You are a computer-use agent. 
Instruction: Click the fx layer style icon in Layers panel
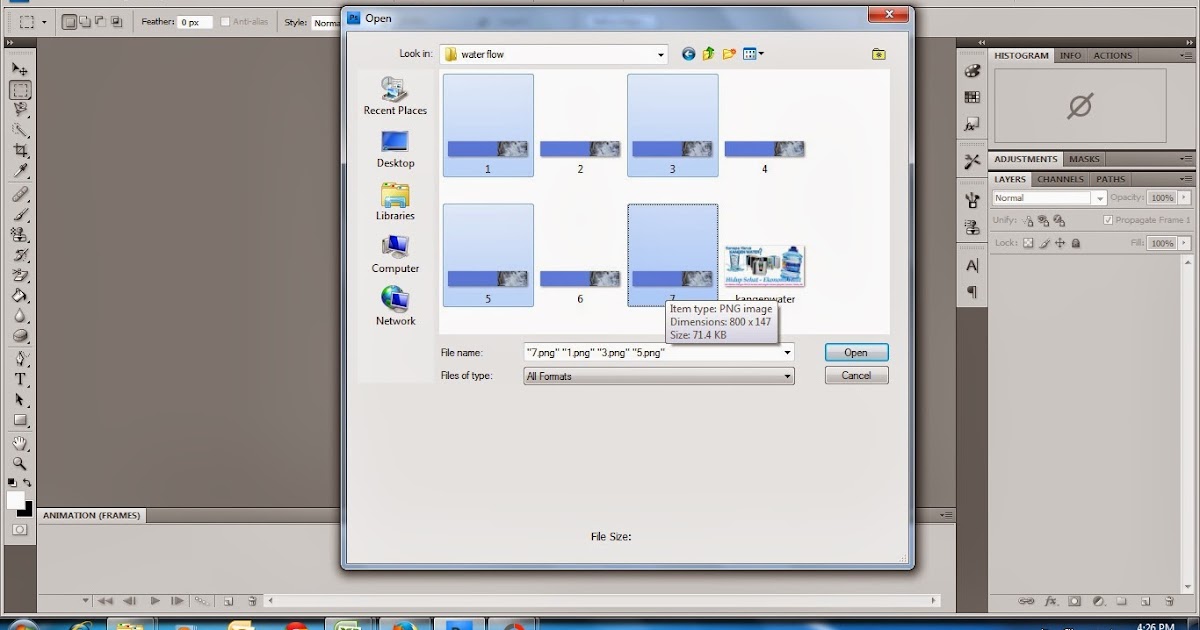1051,602
